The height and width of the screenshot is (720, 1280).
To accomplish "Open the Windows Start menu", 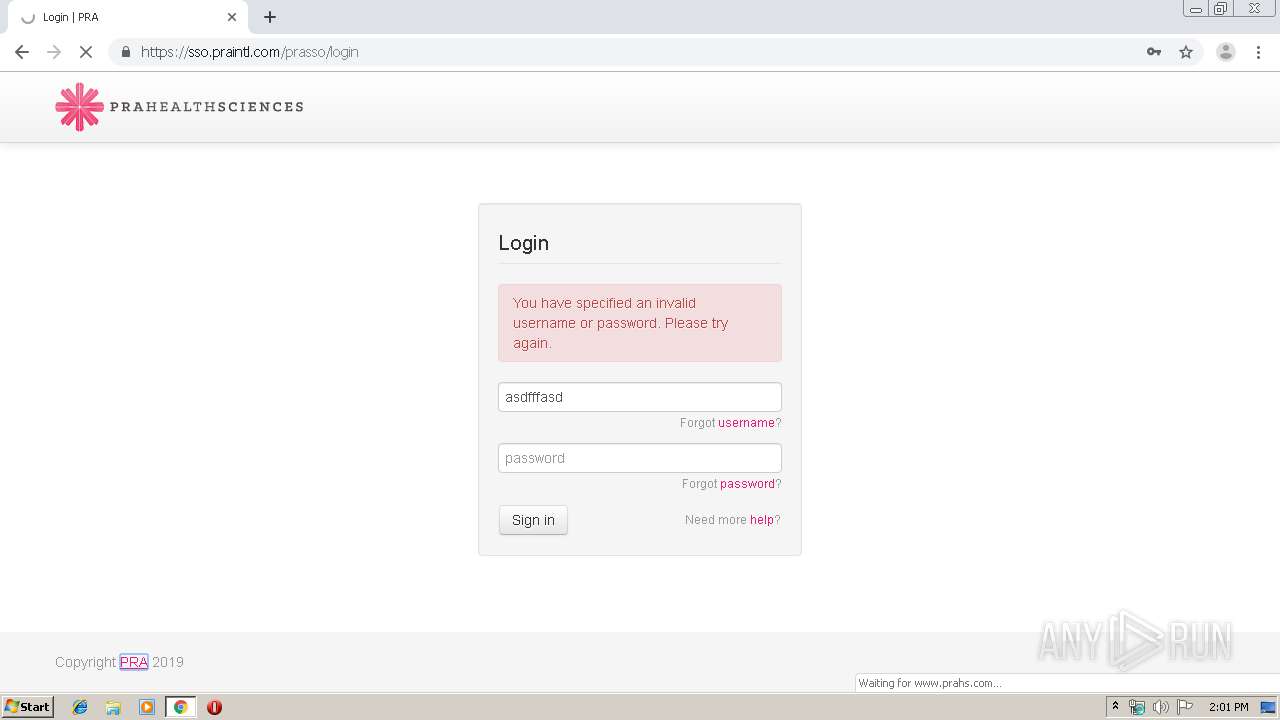I will 27,707.
